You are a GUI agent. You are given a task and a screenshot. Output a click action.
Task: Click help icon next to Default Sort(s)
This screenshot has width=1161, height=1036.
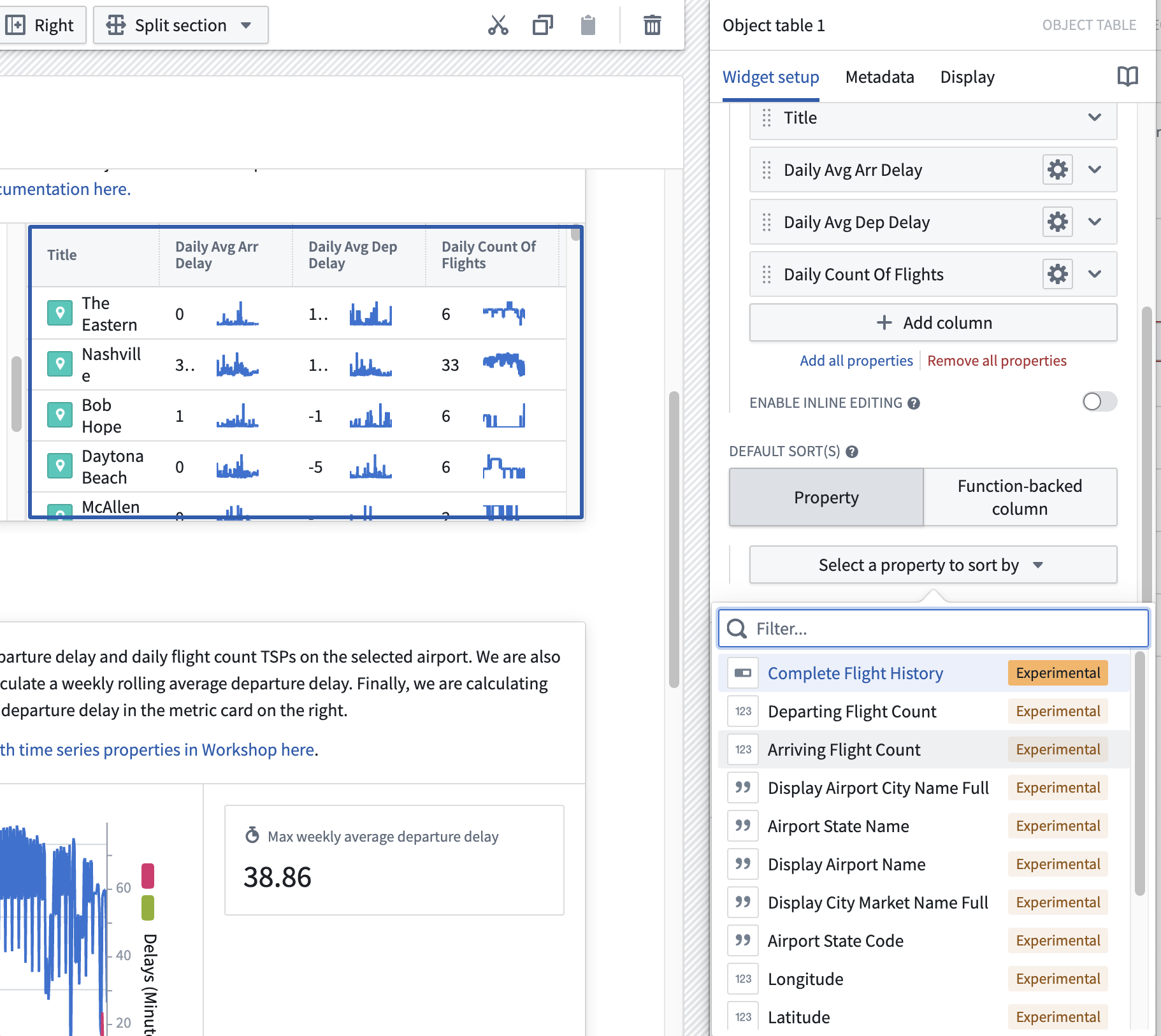[852, 452]
